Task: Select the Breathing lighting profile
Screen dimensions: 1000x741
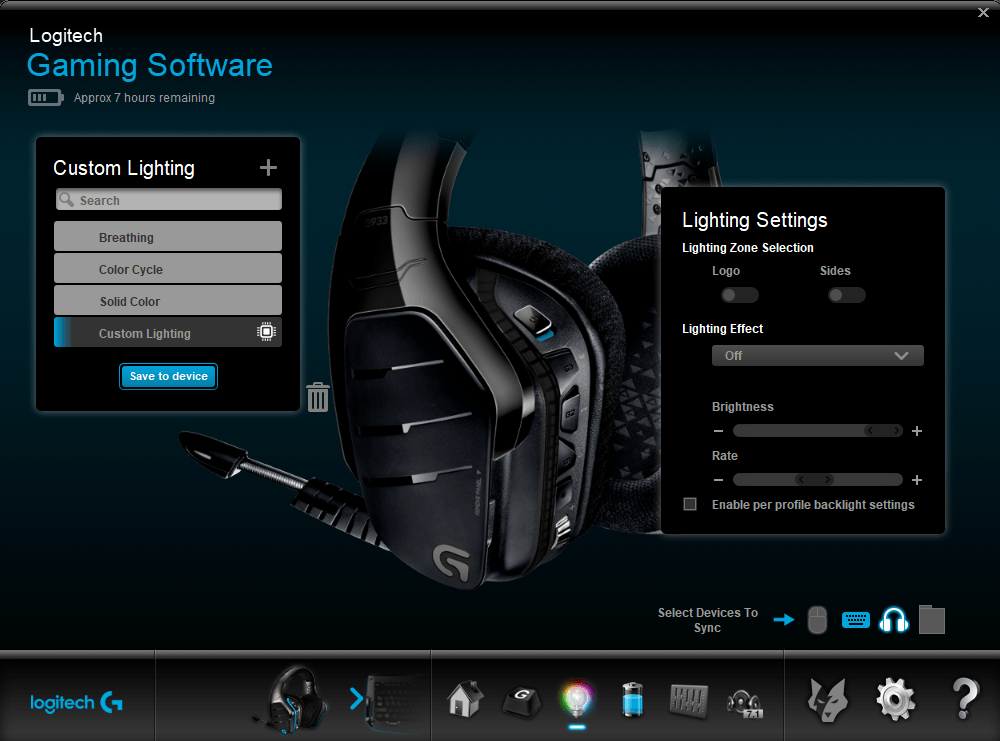Action: pyautogui.click(x=168, y=237)
